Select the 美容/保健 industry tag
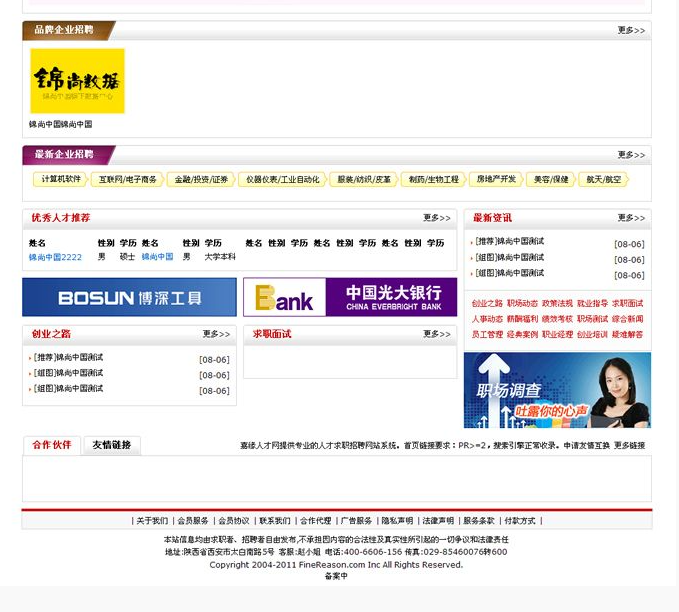Image resolution: width=679 pixels, height=612 pixels. pos(551,179)
